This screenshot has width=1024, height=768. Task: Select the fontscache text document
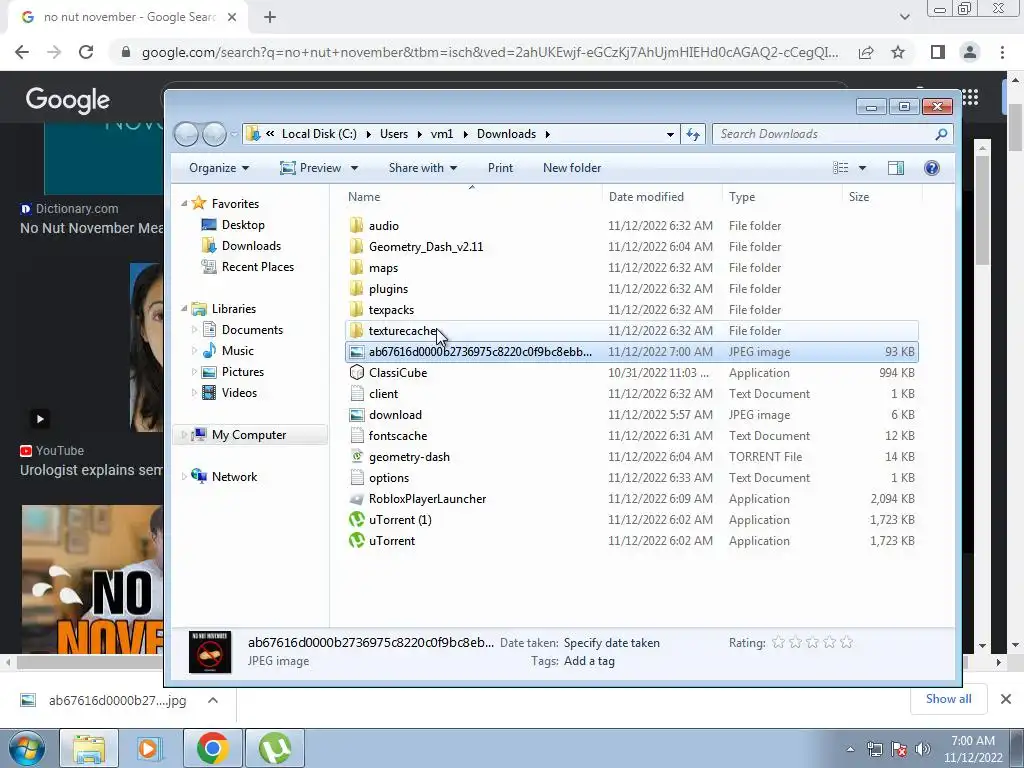pyautogui.click(x=397, y=436)
